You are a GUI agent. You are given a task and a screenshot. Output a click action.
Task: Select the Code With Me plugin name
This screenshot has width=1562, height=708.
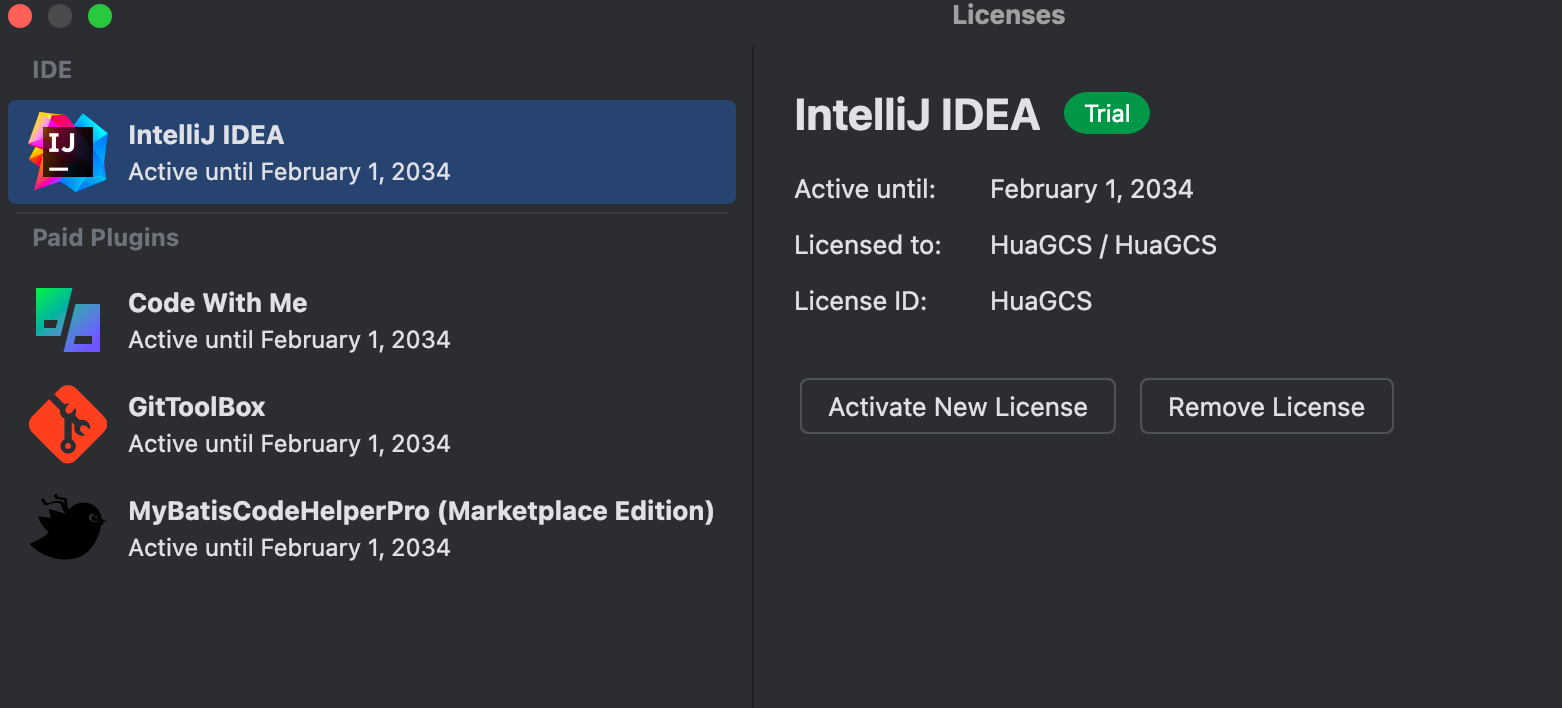pyautogui.click(x=217, y=303)
